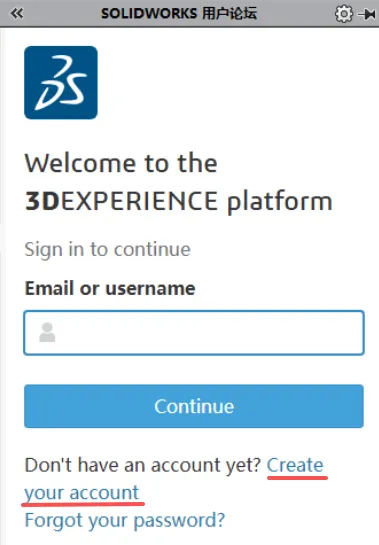Click the "Sign in to continue" subtitle
Image resolution: width=379 pixels, height=545 pixels.
(x=107, y=250)
